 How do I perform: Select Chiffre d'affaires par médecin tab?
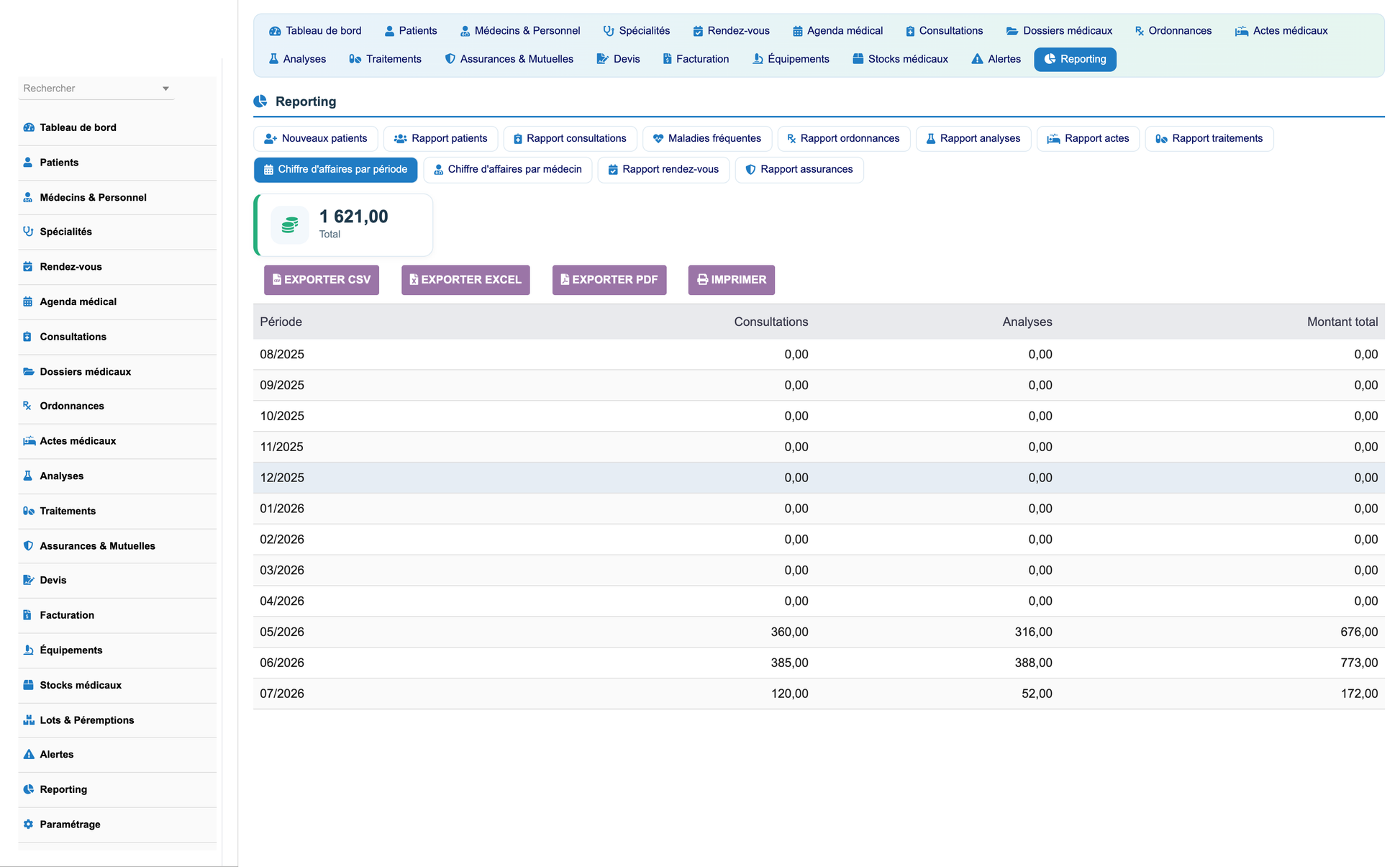[508, 170]
